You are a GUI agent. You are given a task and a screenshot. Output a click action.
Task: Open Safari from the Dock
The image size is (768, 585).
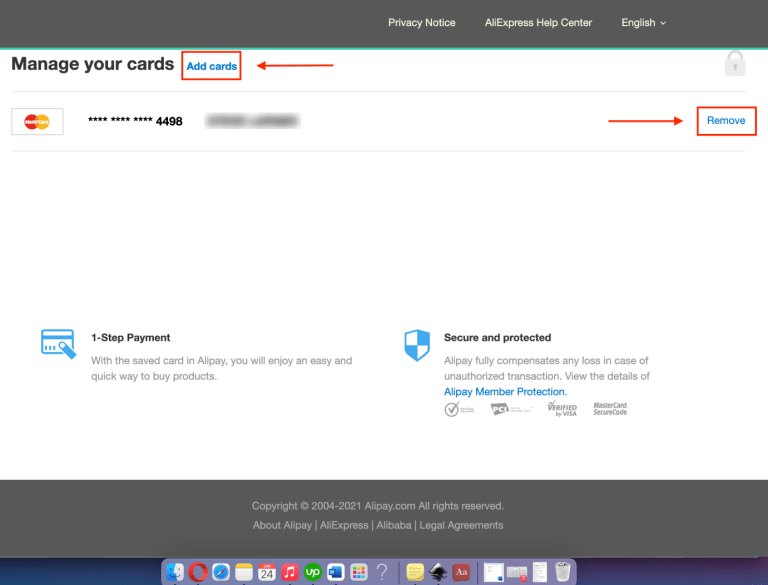[x=221, y=572]
